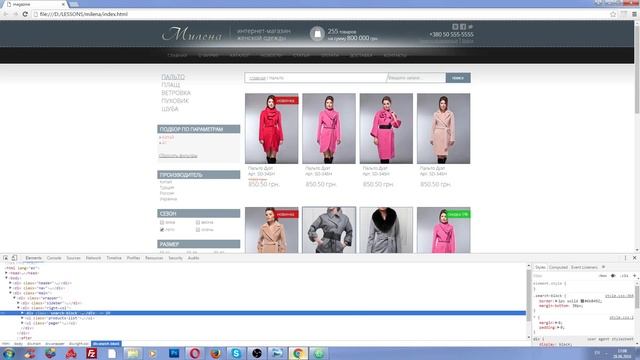The image size is (640, 360).
Task: Switch to Chrome in the taskbar
Action: 298,353
